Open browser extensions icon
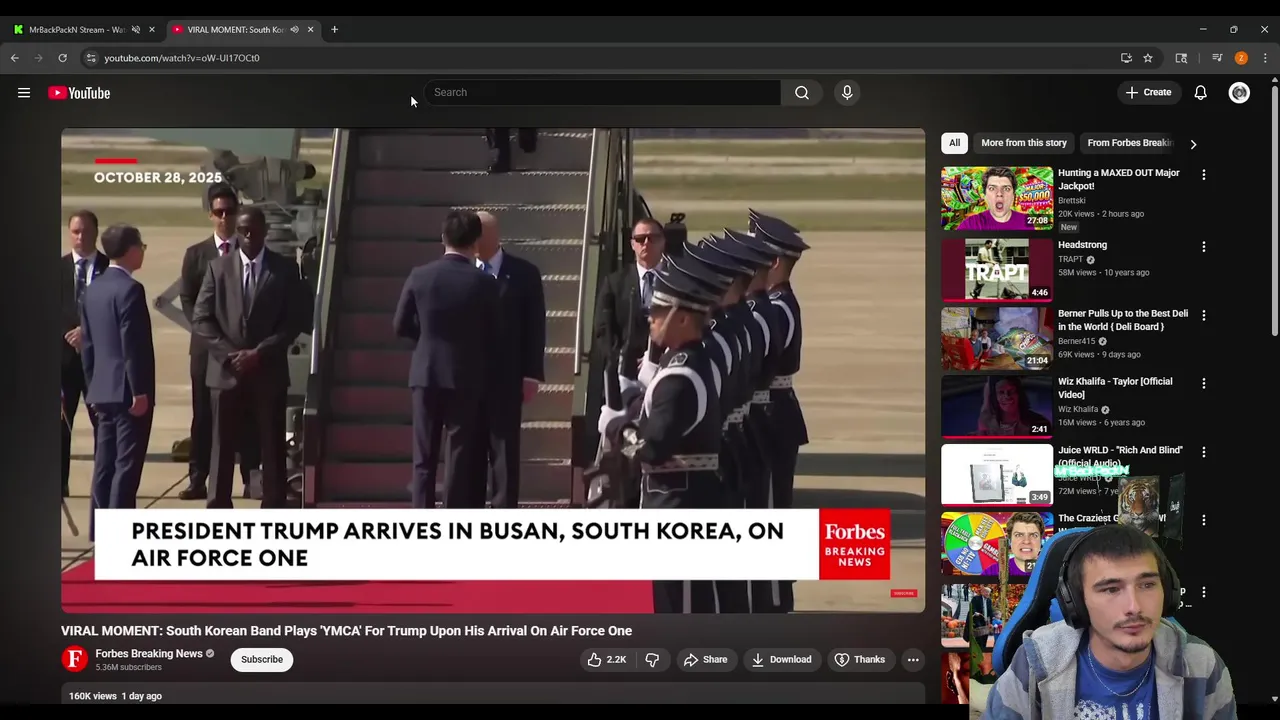This screenshot has width=1280, height=720. click(1181, 58)
